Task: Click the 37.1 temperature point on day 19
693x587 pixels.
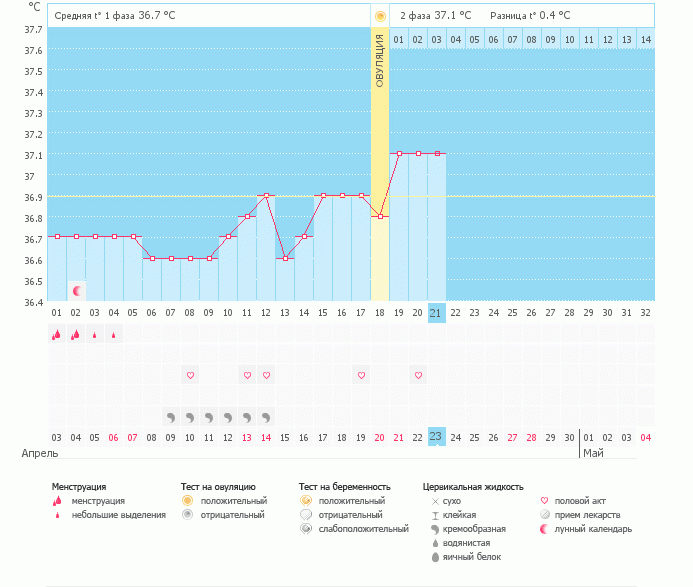Action: pyautogui.click(x=399, y=154)
